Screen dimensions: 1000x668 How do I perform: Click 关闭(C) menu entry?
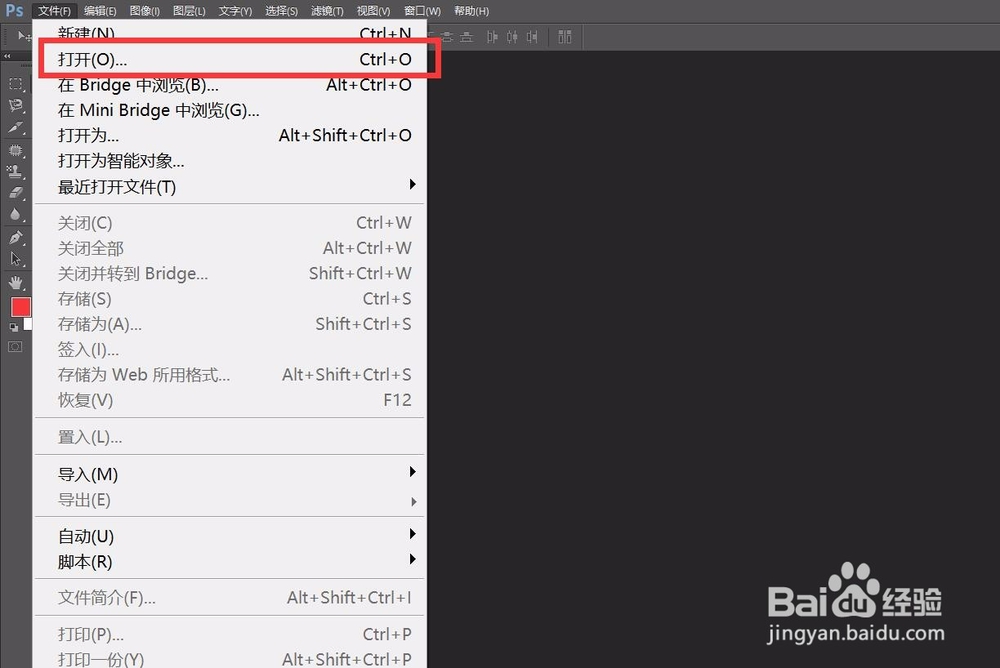point(230,223)
